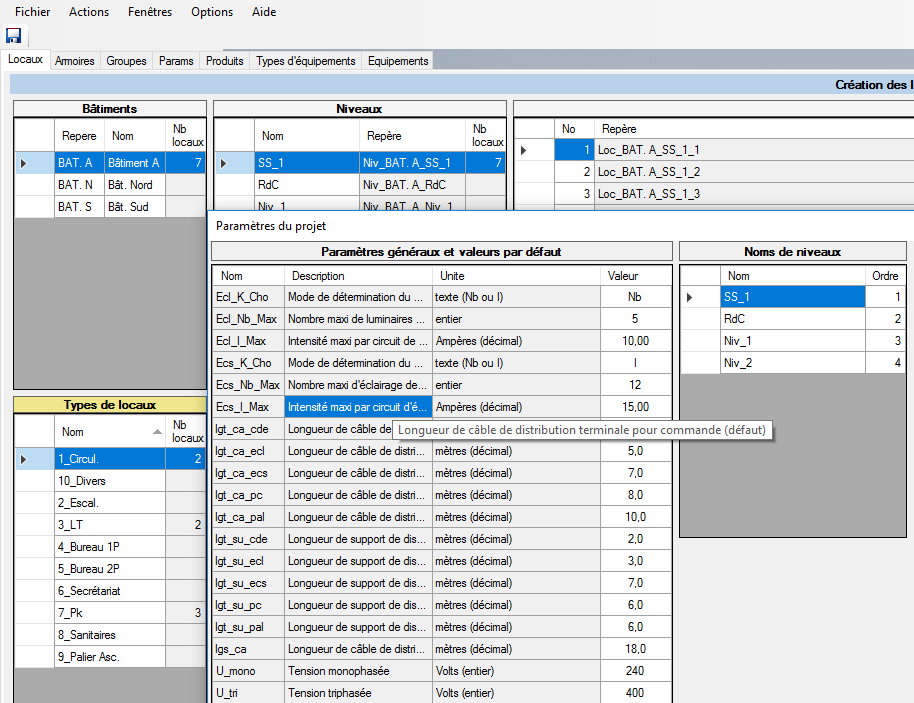
Task: Open the Aide menu
Action: point(264,12)
